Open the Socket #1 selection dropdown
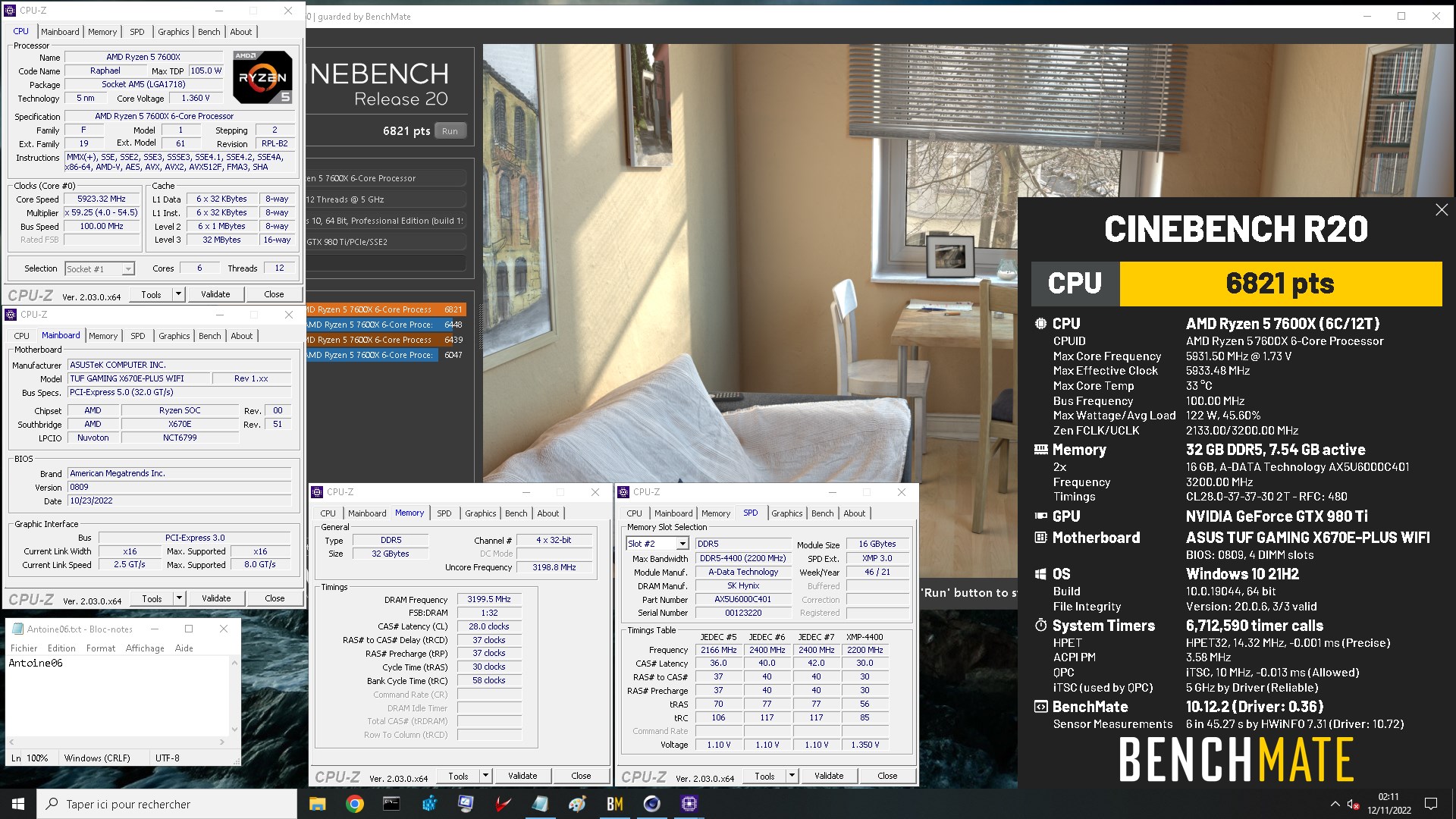This screenshot has width=1456, height=819. [x=128, y=269]
